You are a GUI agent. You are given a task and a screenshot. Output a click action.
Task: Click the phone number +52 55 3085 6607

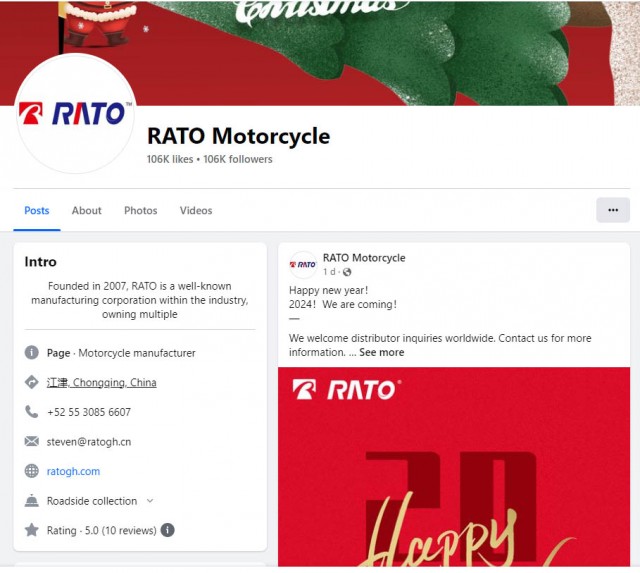click(x=89, y=412)
